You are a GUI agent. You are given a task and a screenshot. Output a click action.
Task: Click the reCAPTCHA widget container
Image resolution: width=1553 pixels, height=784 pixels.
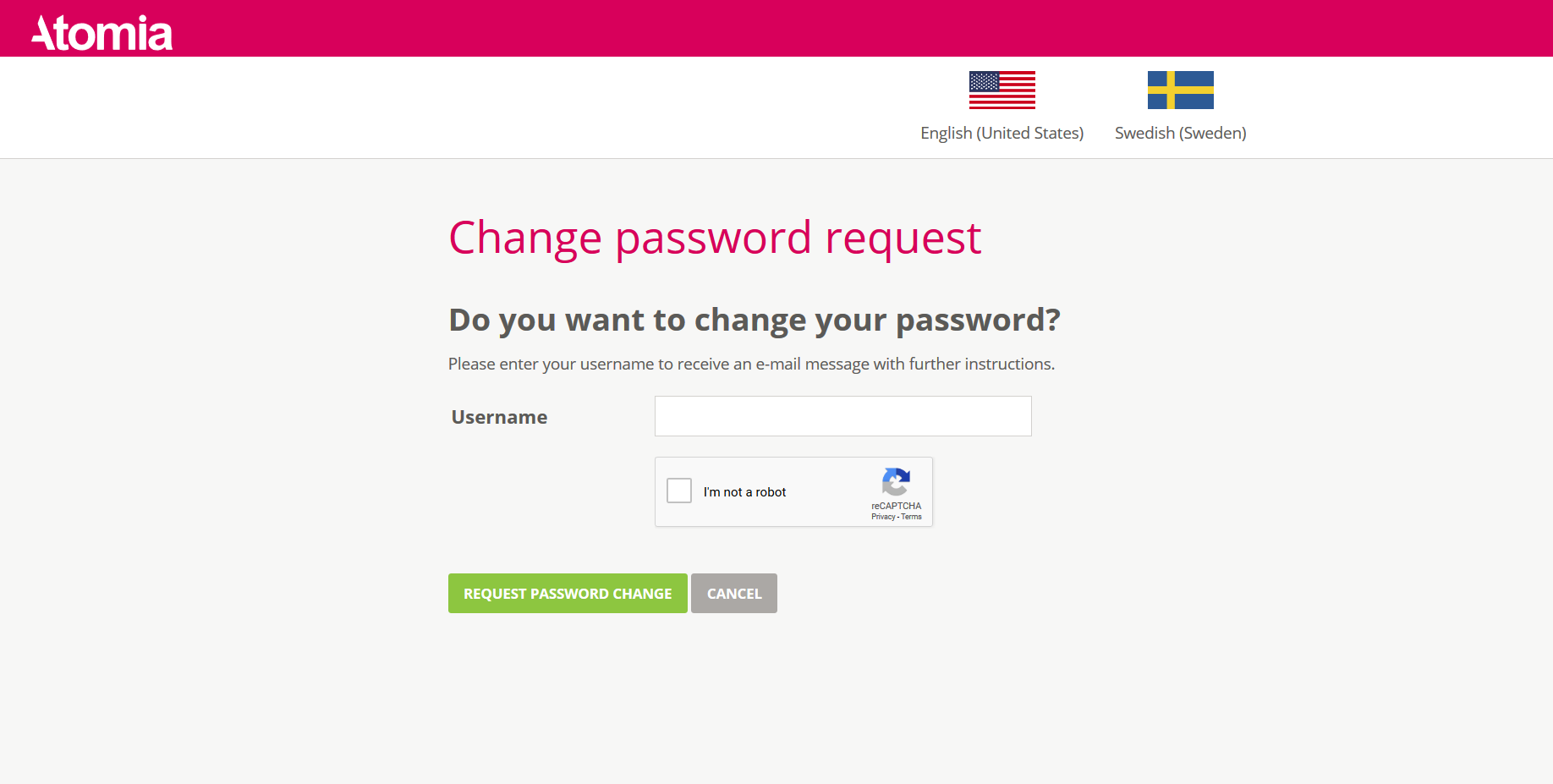click(x=793, y=491)
